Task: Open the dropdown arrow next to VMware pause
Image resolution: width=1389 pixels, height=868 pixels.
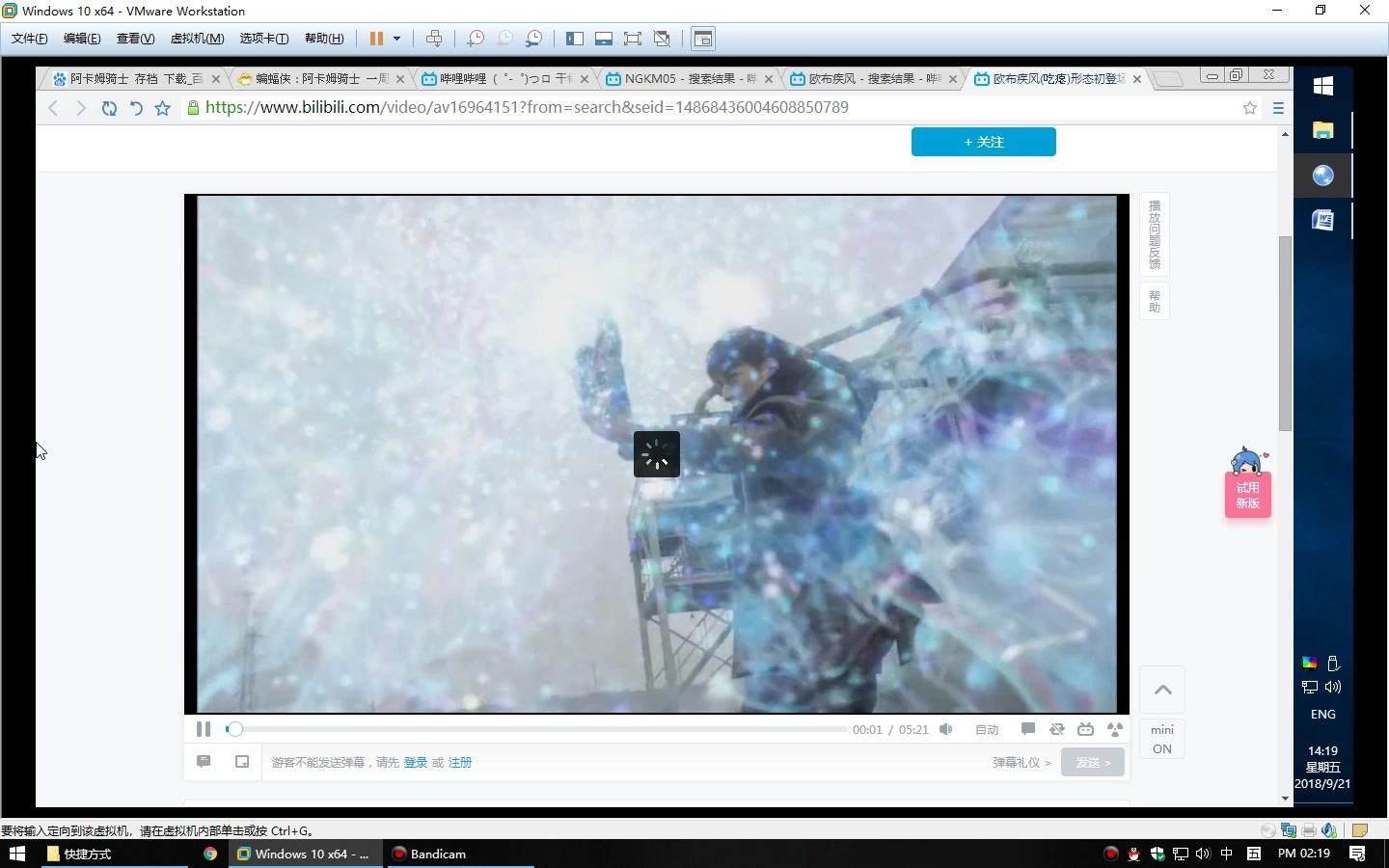Action: [396, 39]
